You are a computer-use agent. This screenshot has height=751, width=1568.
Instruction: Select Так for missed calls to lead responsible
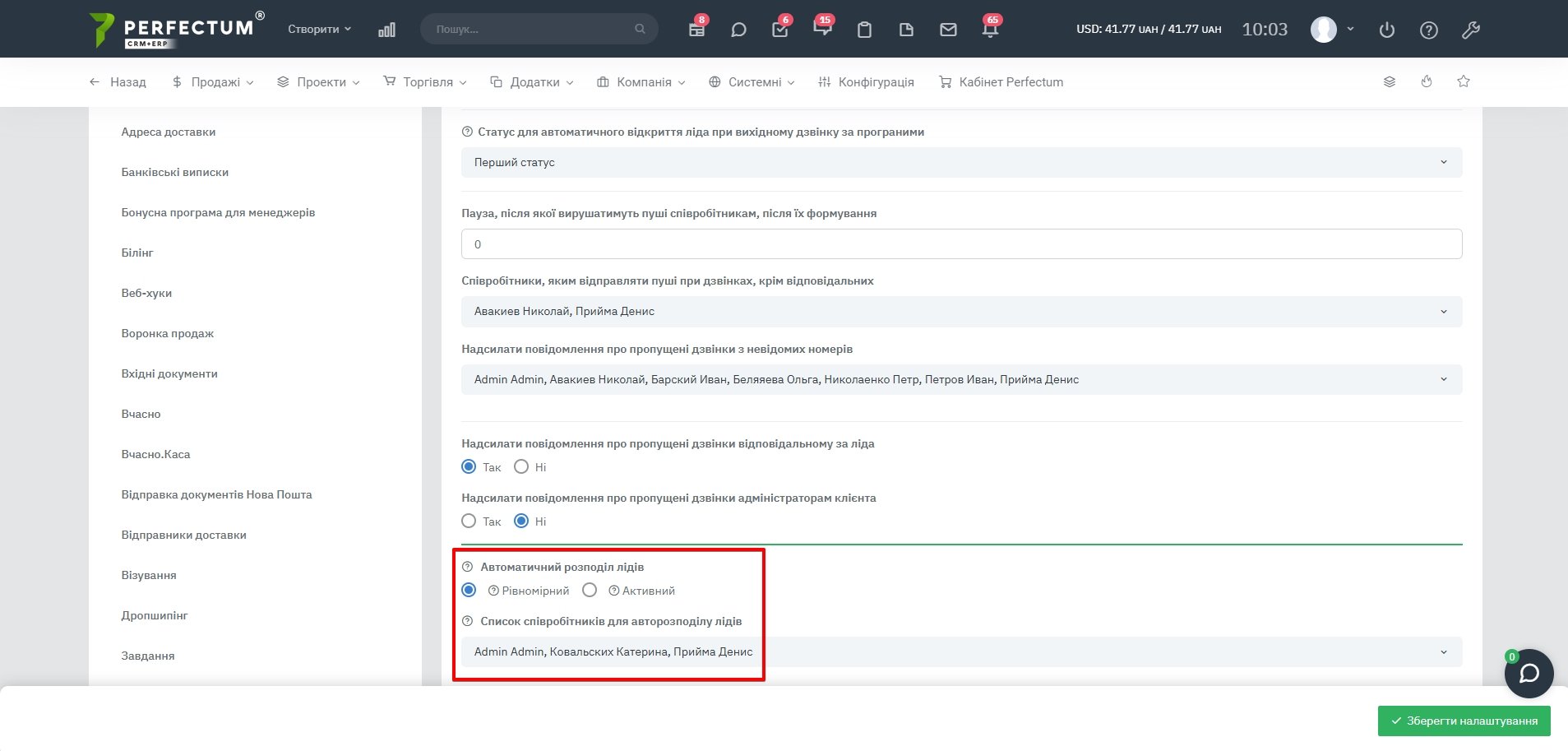click(469, 466)
